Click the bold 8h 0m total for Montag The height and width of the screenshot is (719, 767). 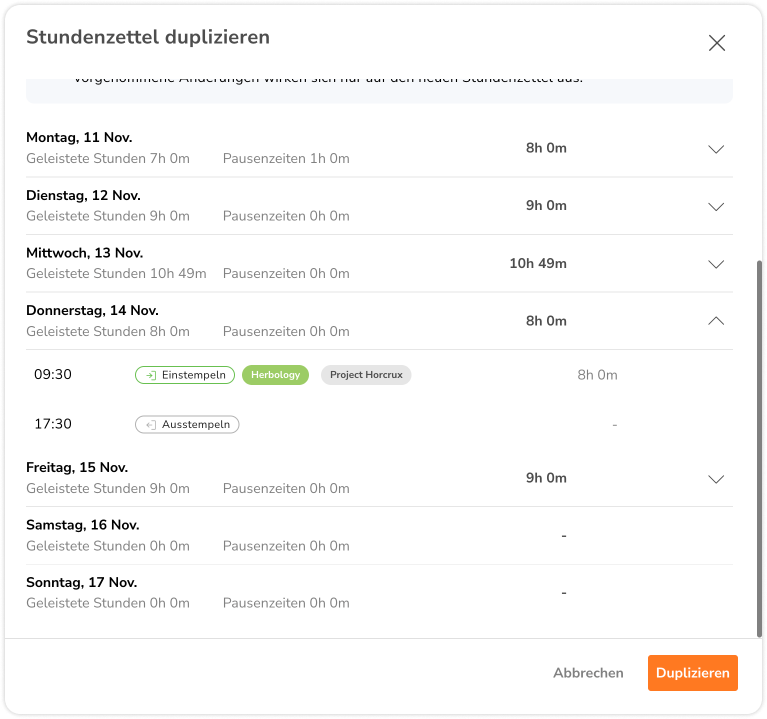pos(546,148)
